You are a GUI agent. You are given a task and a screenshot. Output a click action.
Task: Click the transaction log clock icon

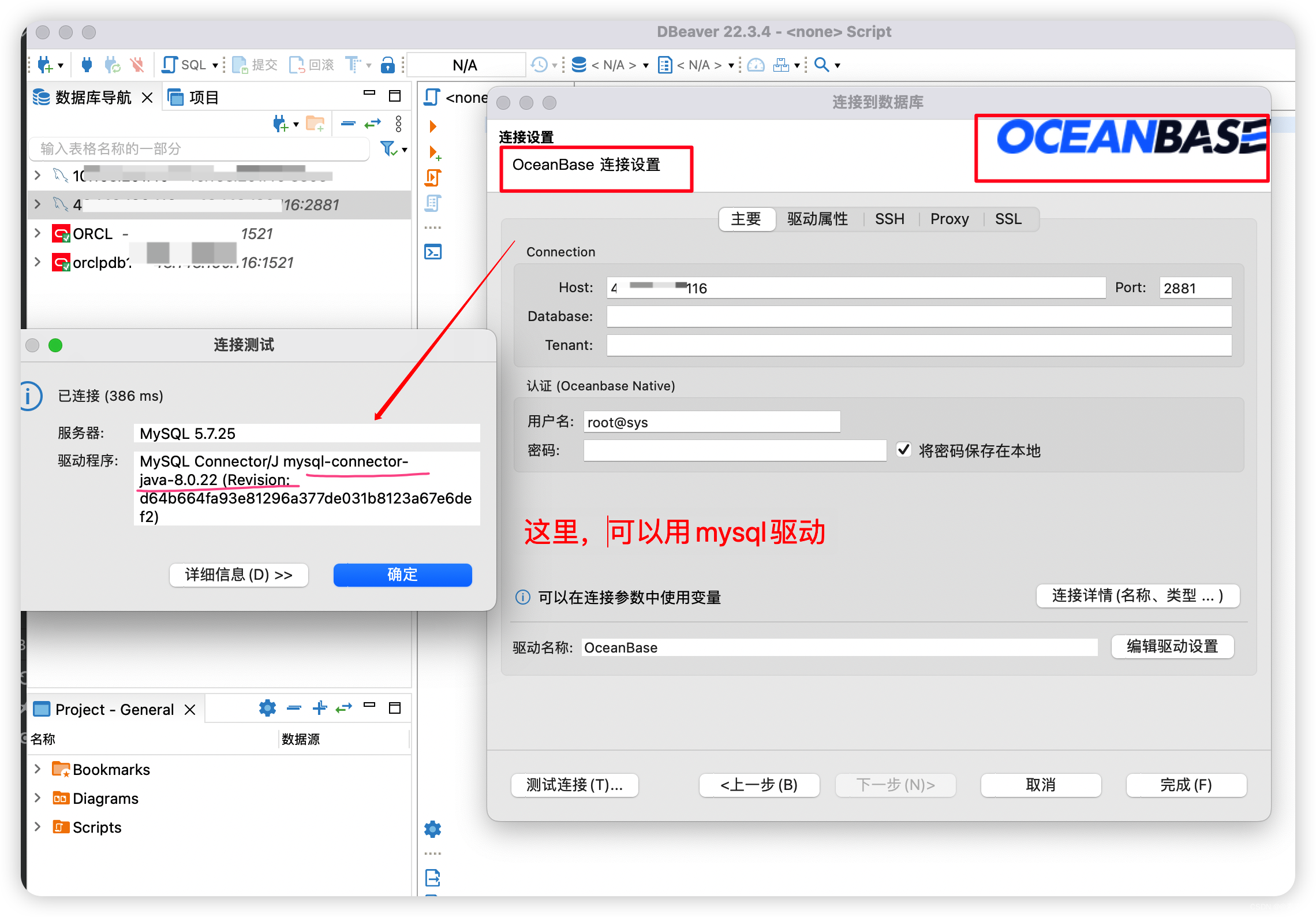pos(539,65)
